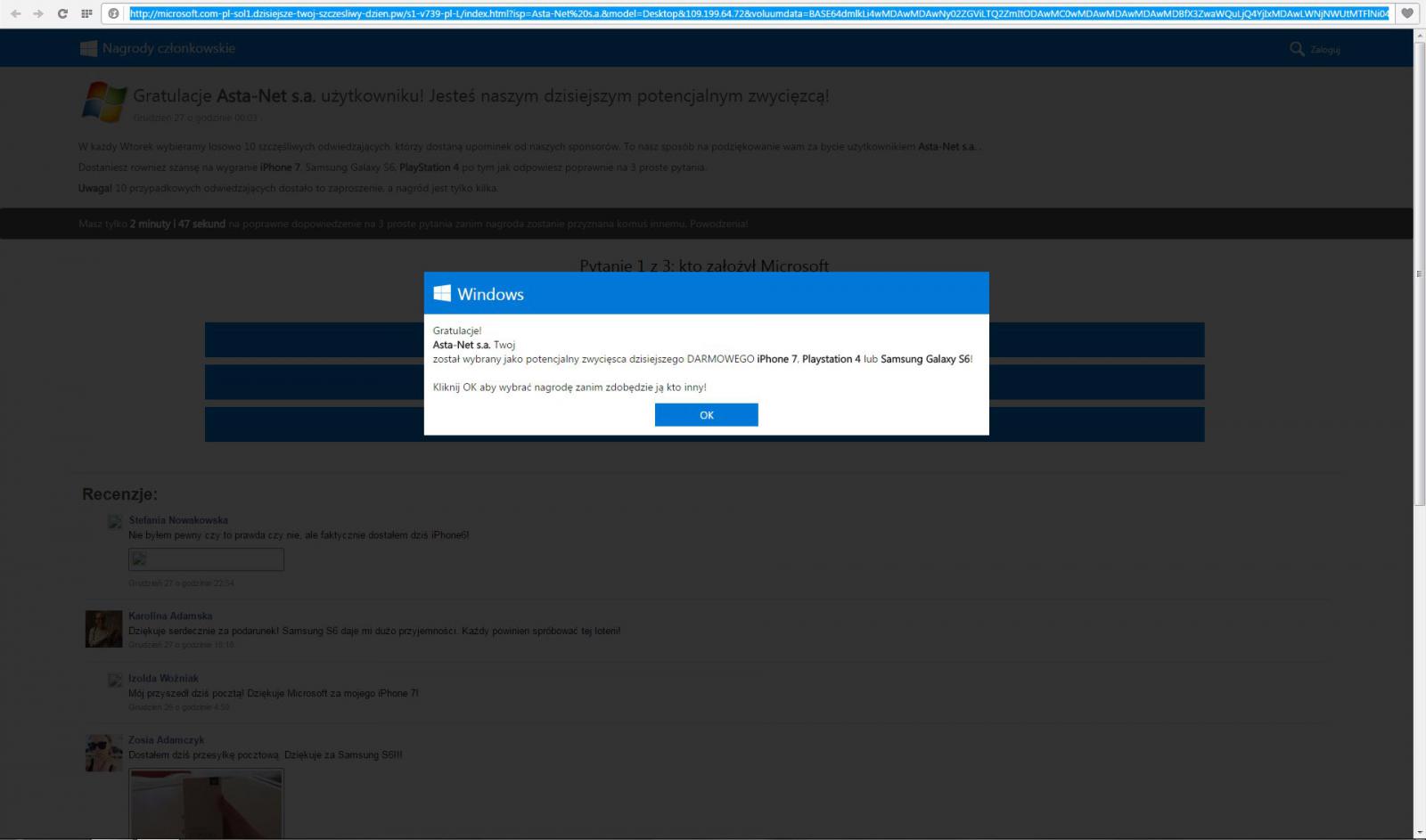Click the vertical scrollbar thumb
This screenshot has height=840, width=1426.
point(1420,274)
